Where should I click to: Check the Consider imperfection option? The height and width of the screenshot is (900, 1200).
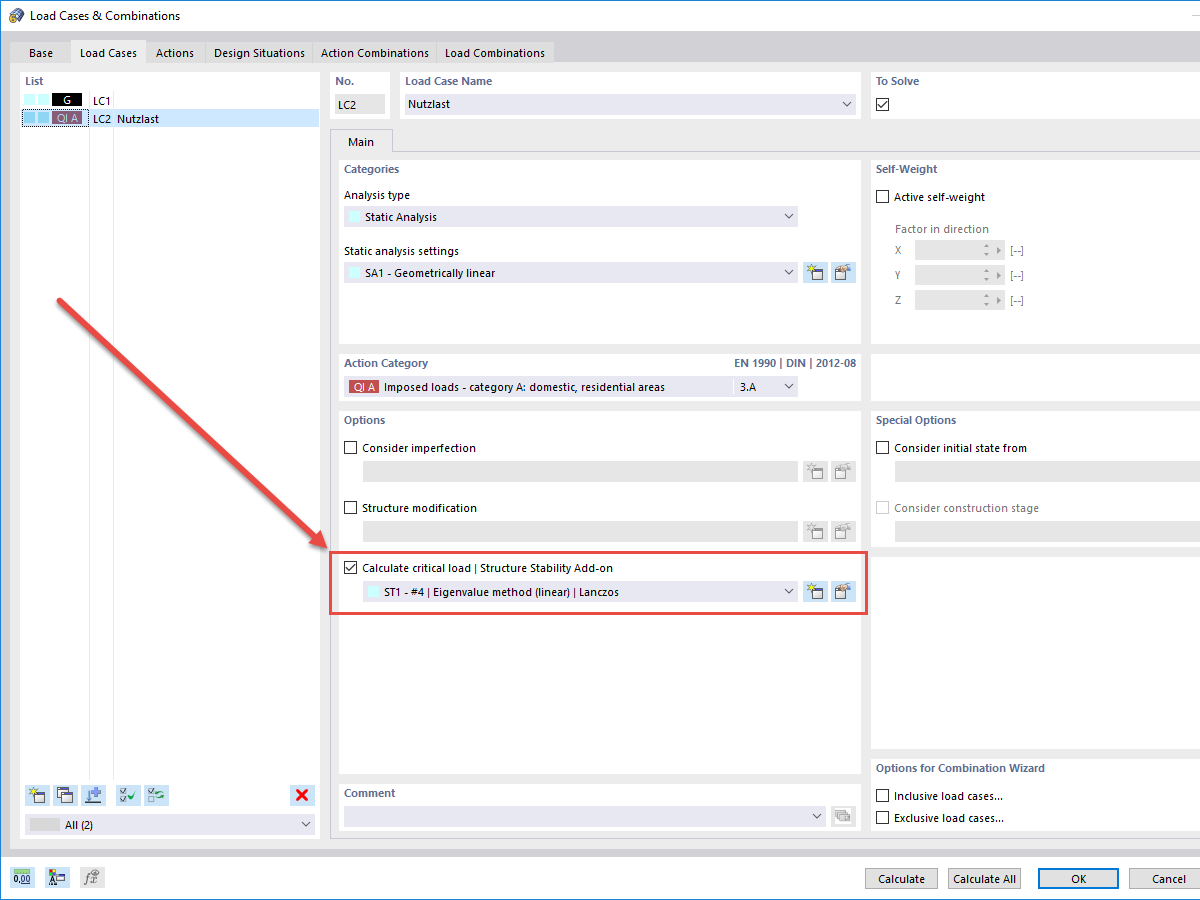[350, 447]
